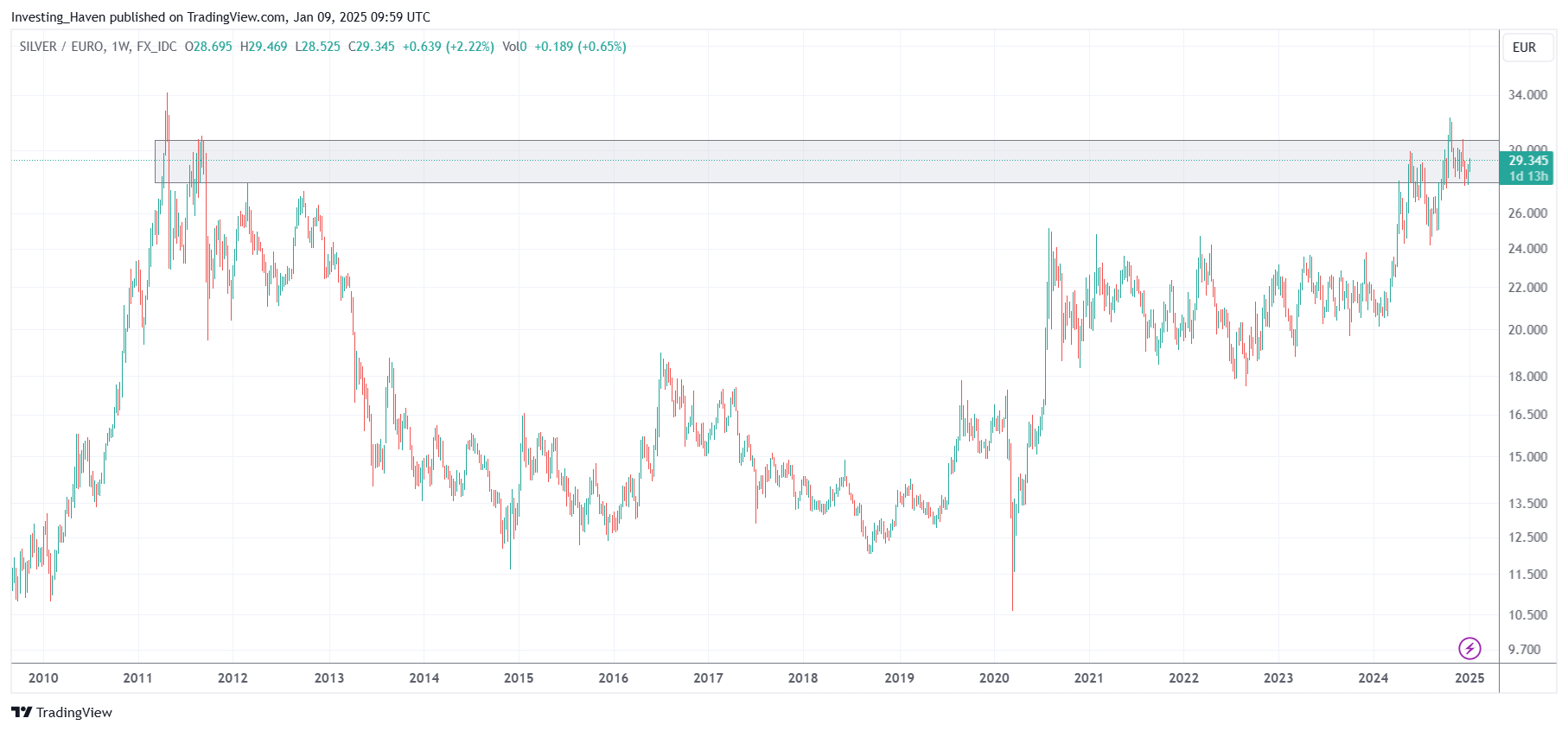The width and height of the screenshot is (1568, 731).
Task: Click the 13.500 price scale label
Action: (1527, 504)
